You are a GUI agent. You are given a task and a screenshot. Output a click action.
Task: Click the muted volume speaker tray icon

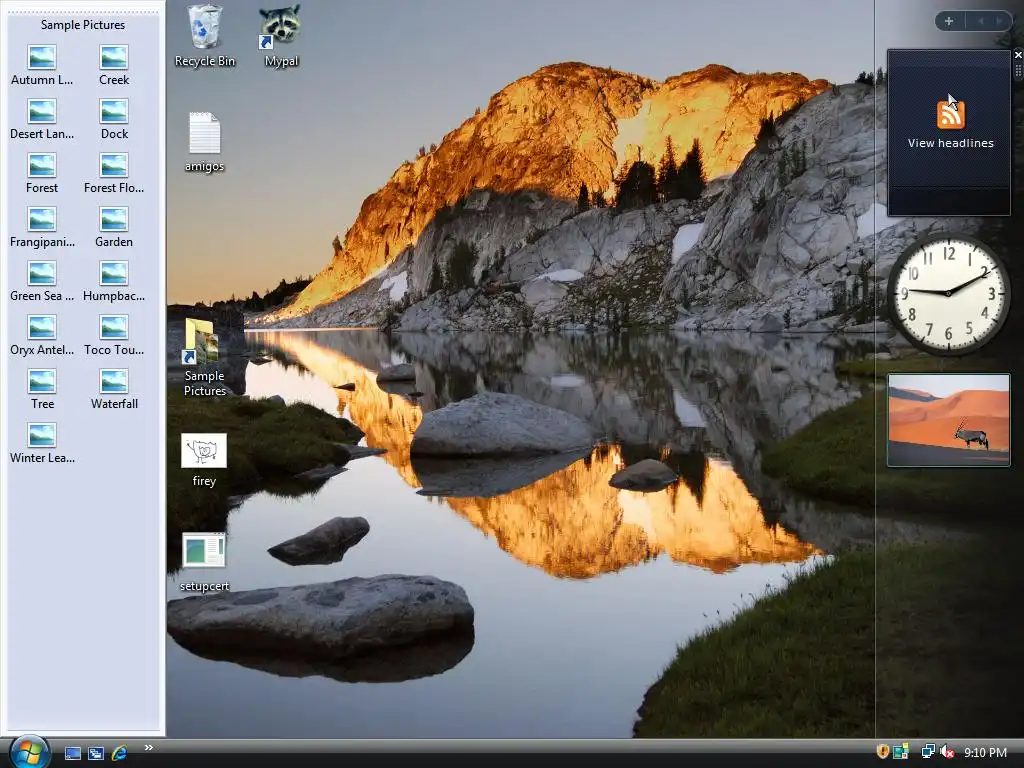(x=947, y=752)
